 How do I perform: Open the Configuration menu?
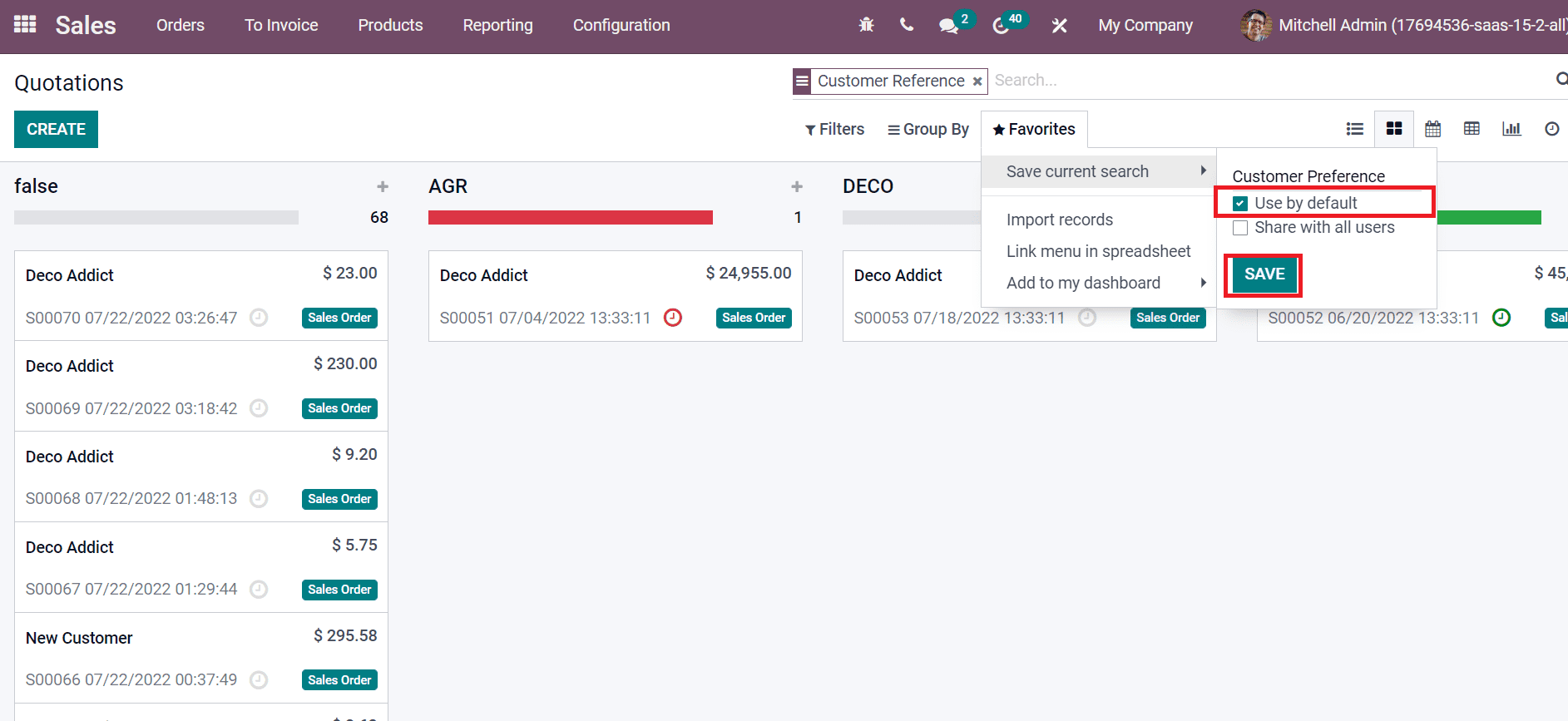[621, 26]
